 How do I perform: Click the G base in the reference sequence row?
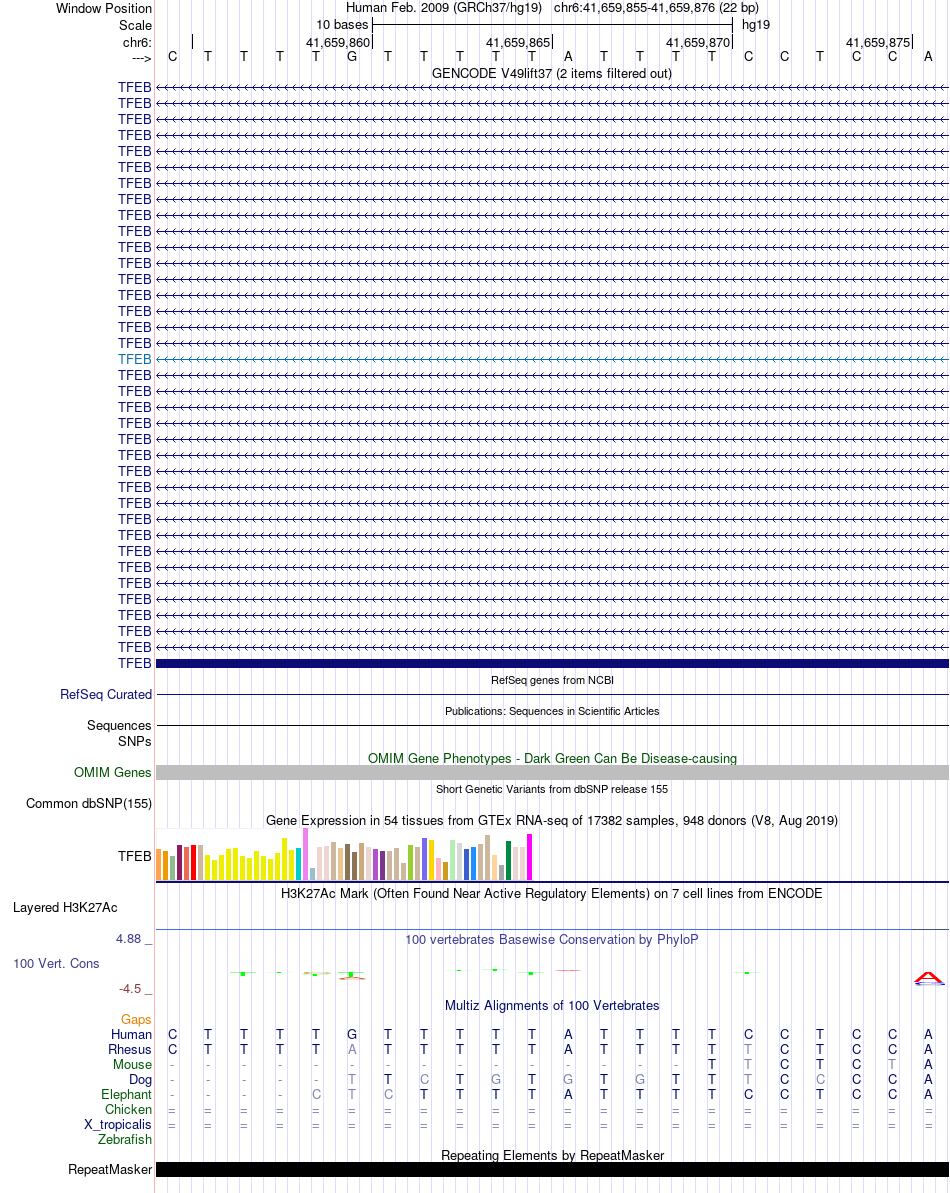click(351, 56)
